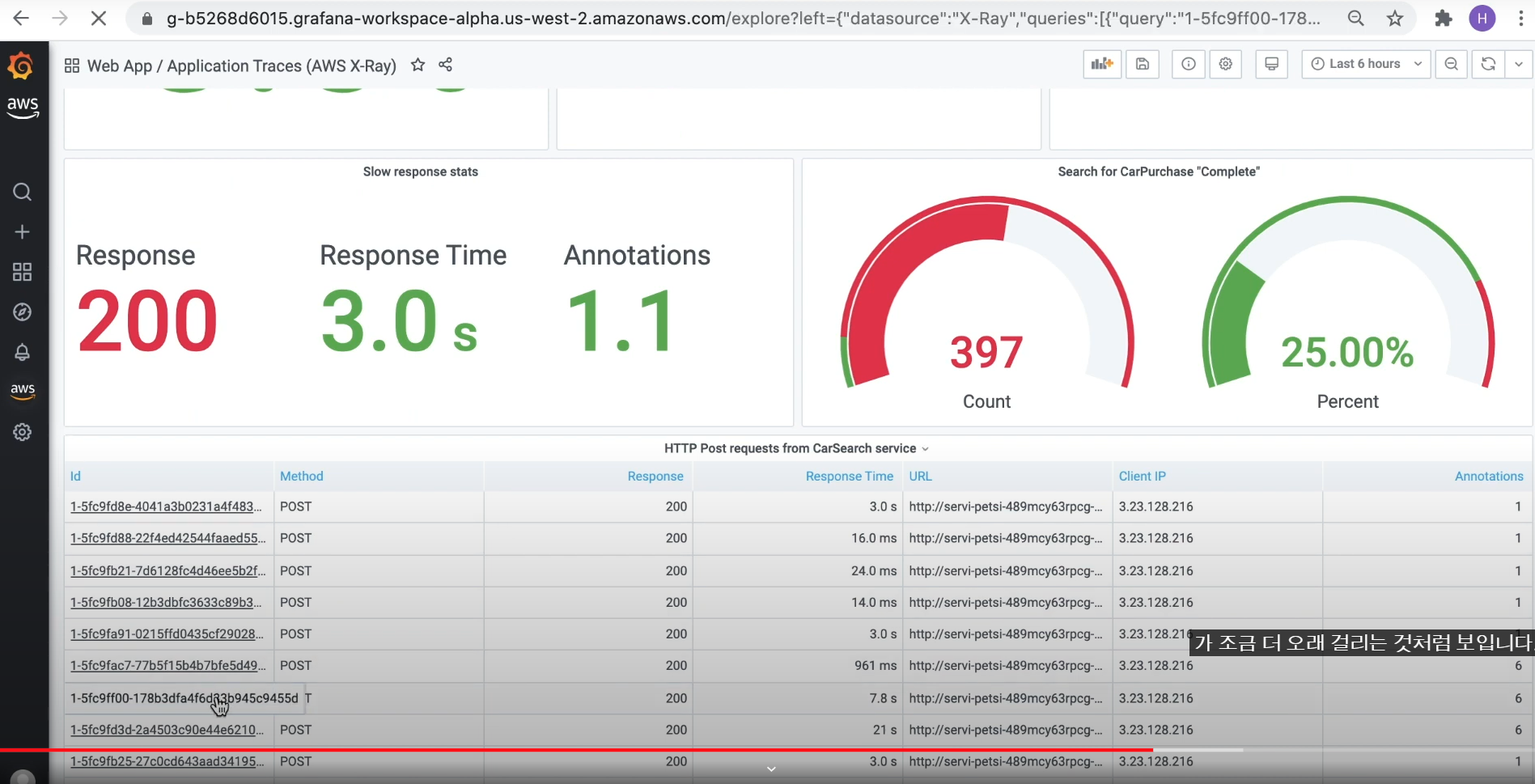The height and width of the screenshot is (784, 1535).
Task: Open the Create plus icon in sidebar
Action: 23,232
